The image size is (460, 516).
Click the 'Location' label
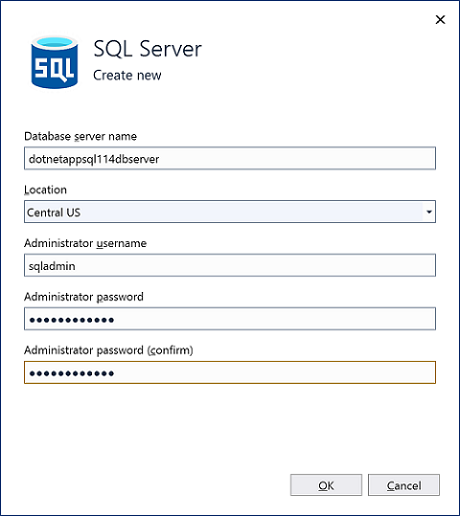pyautogui.click(x=45, y=190)
